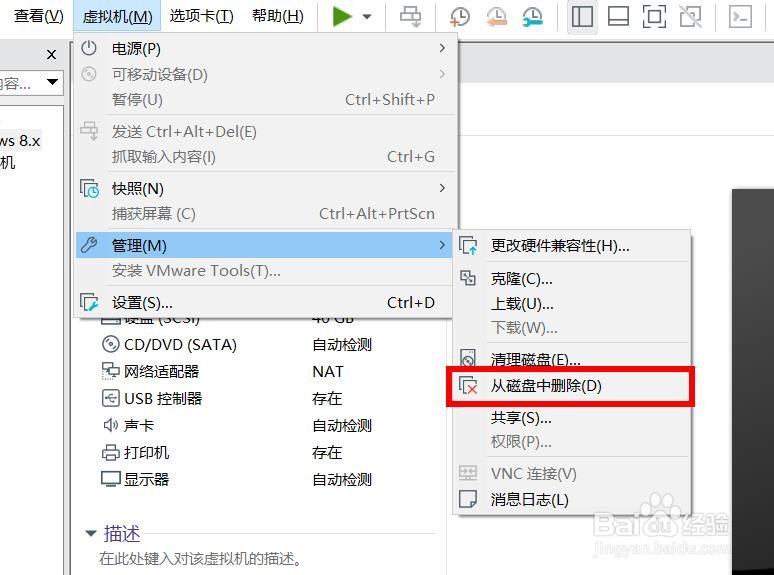This screenshot has width=774, height=575.
Task: Select the 管理(M) menu entry
Action: (264, 245)
